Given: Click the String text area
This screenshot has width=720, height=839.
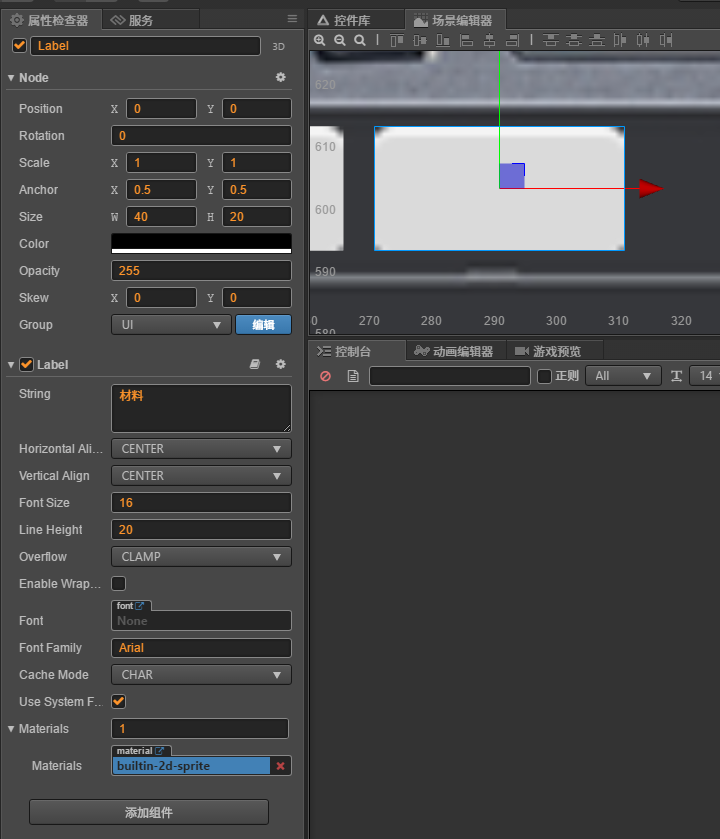Looking at the screenshot, I should point(201,408).
